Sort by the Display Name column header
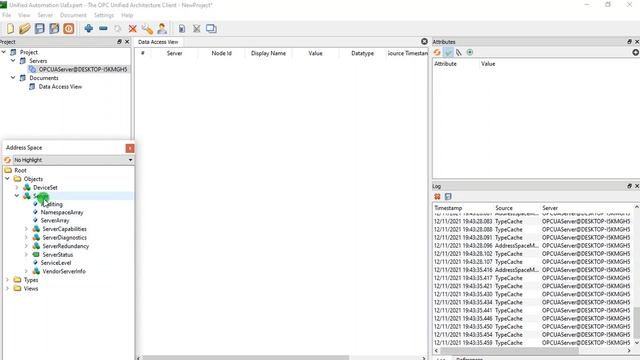 [268, 53]
